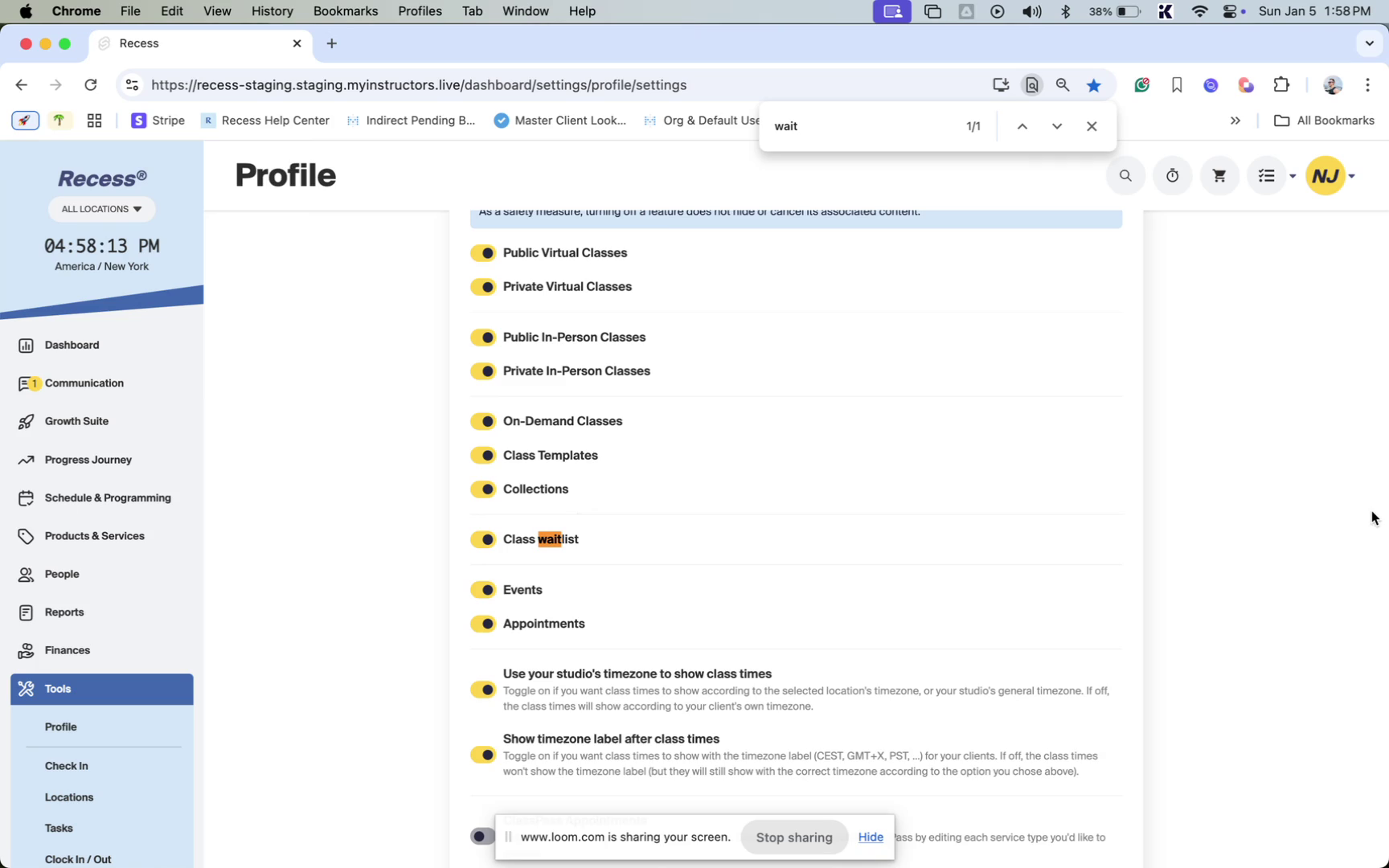Go back with the browser back arrow
This screenshot has height=868, width=1389.
[22, 85]
